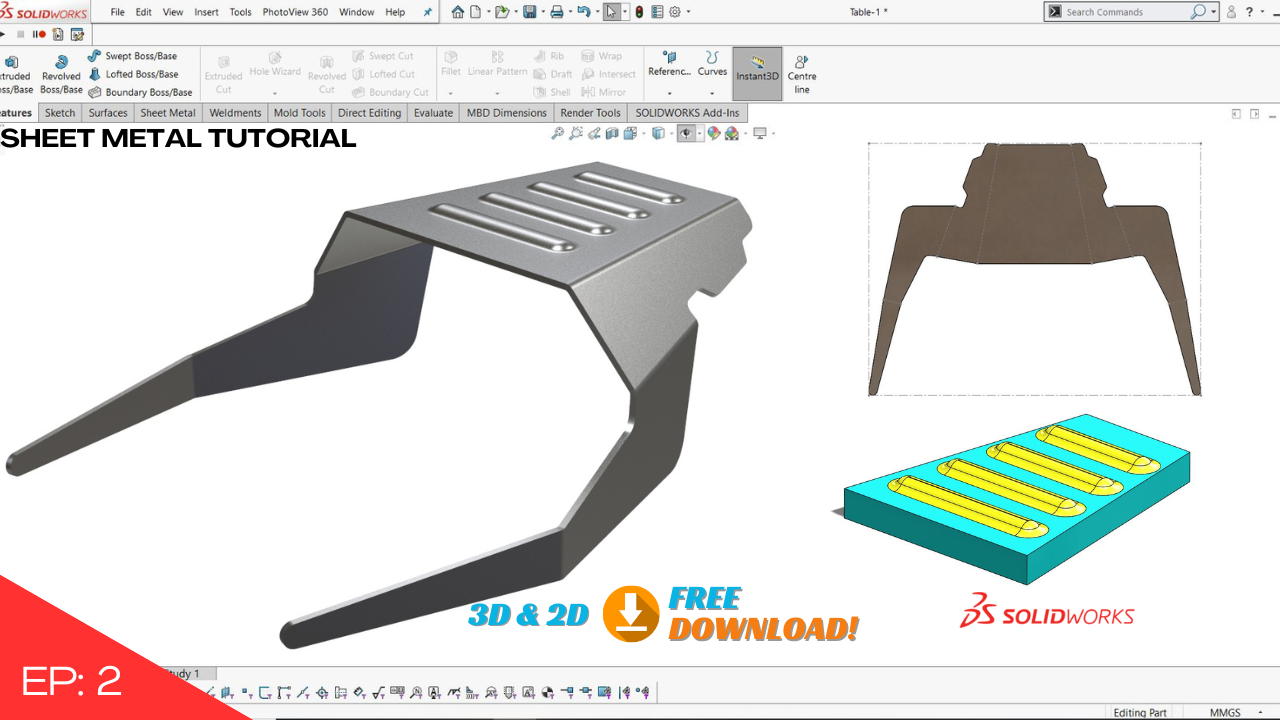The width and height of the screenshot is (1280, 720).
Task: Open the Help menu
Action: [x=396, y=12]
